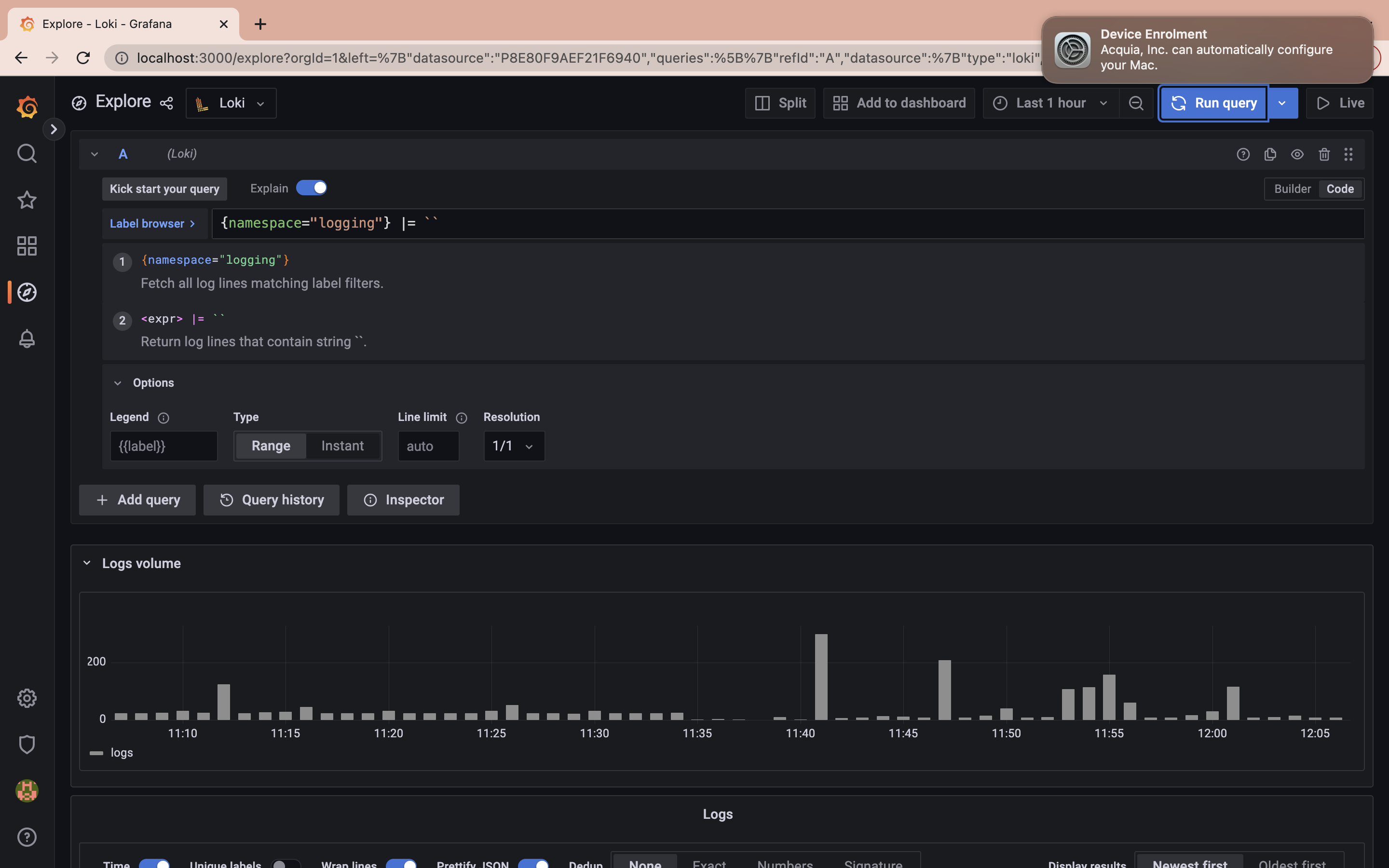
Task: Select Instant query type
Action: (x=342, y=446)
